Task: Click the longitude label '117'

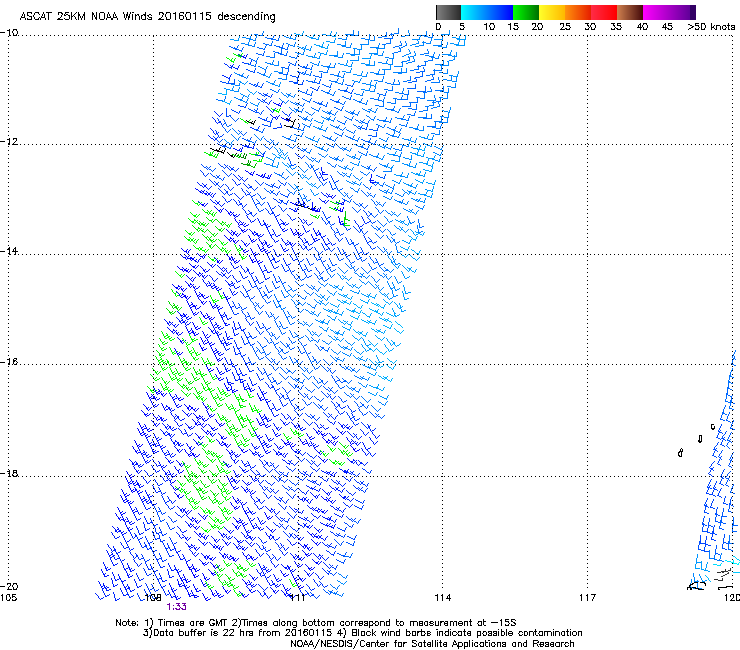Action: tap(587, 598)
